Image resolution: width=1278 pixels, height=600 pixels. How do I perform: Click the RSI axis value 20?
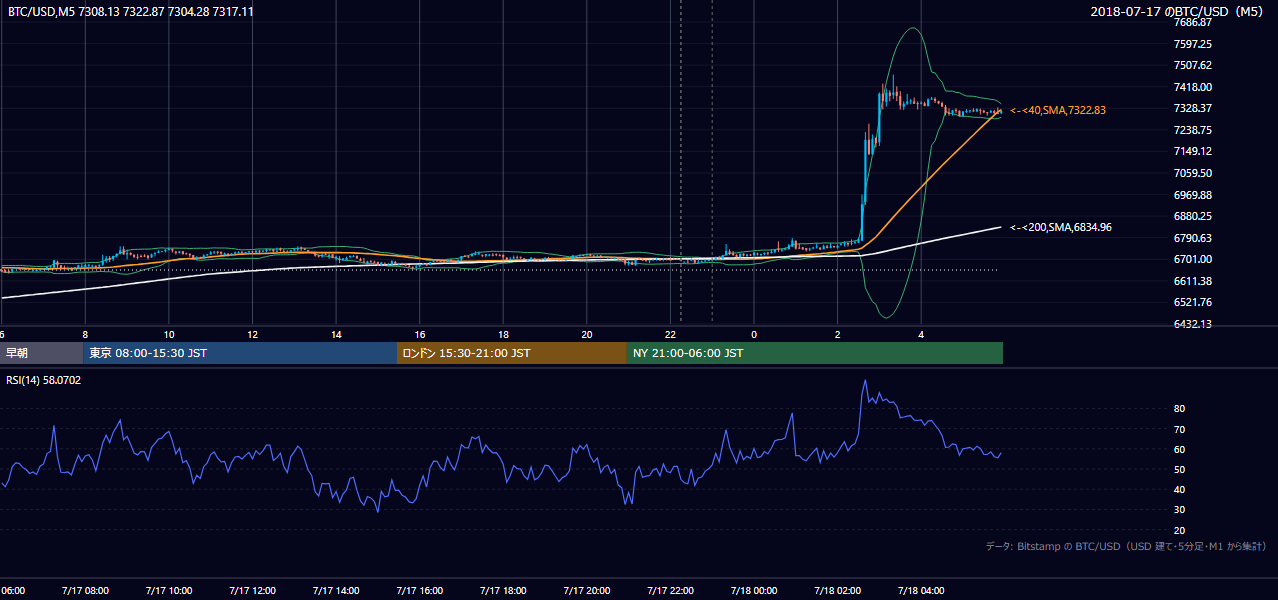click(x=1180, y=530)
